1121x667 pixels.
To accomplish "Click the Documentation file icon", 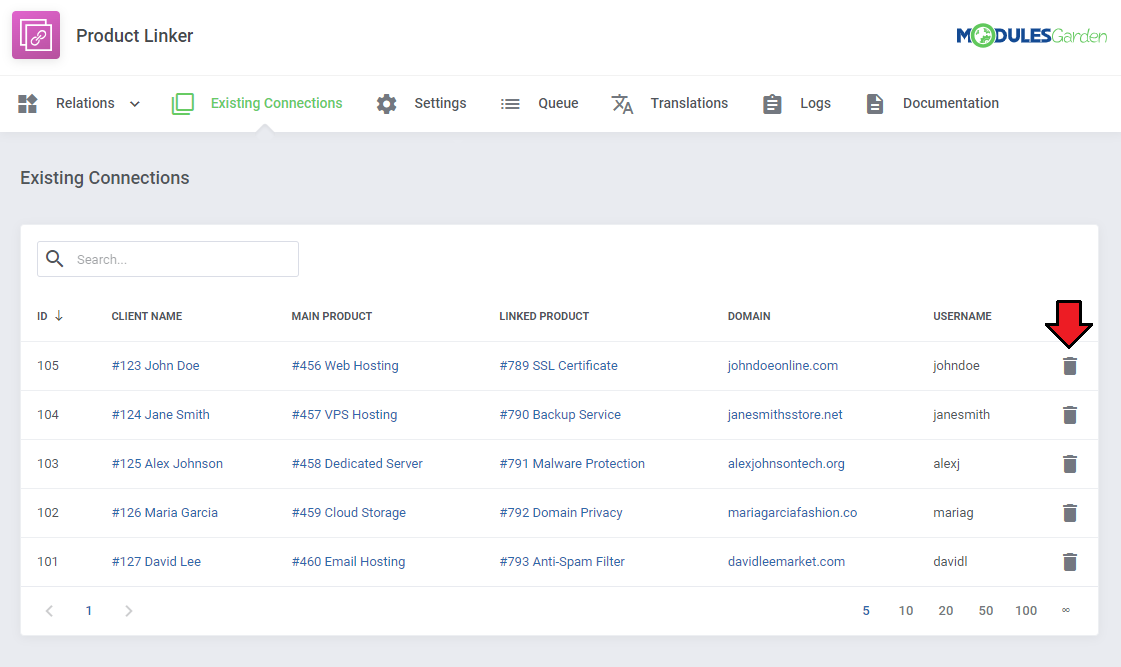I will 874,104.
